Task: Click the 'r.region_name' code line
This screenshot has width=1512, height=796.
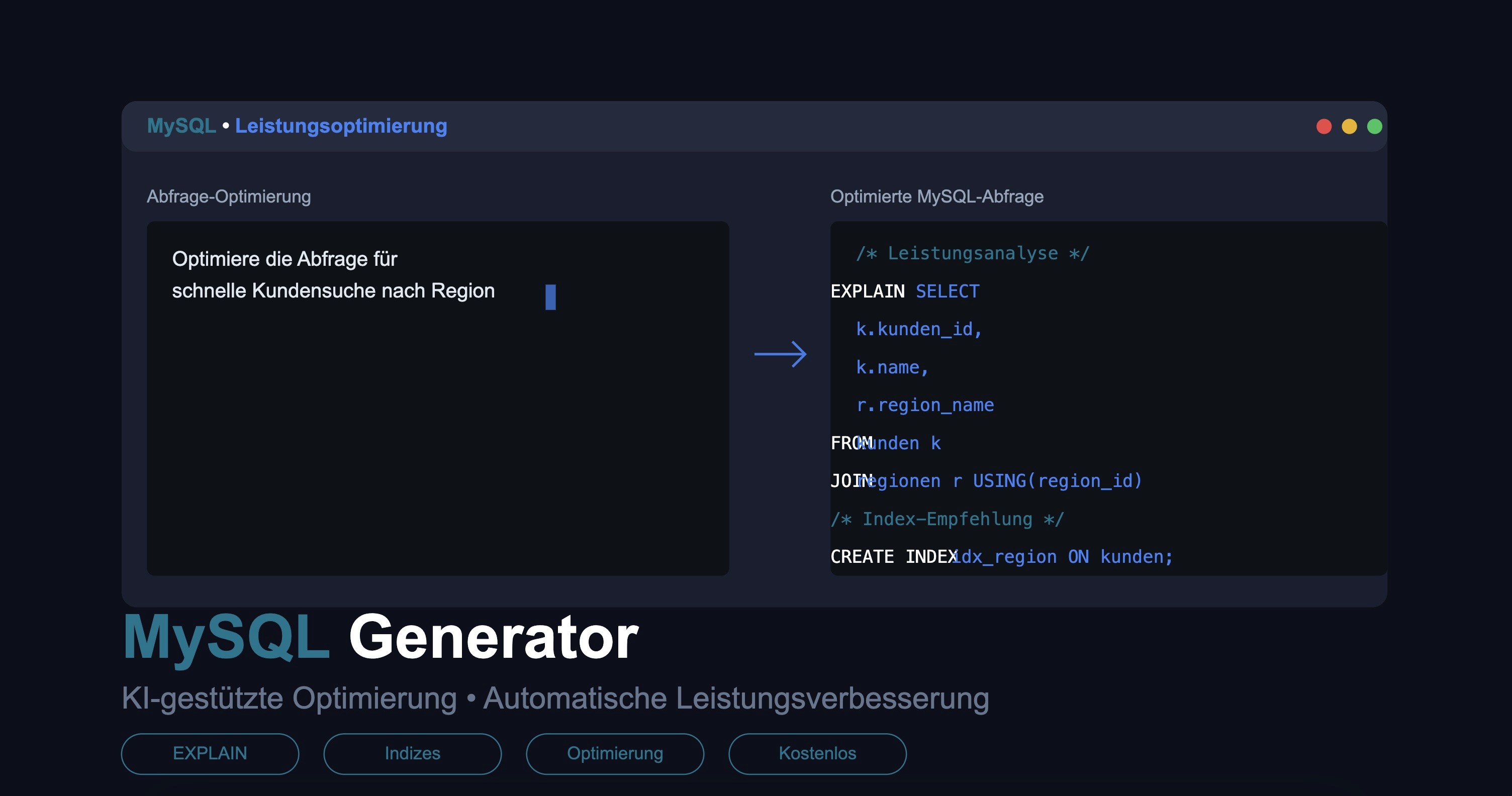Action: point(925,406)
